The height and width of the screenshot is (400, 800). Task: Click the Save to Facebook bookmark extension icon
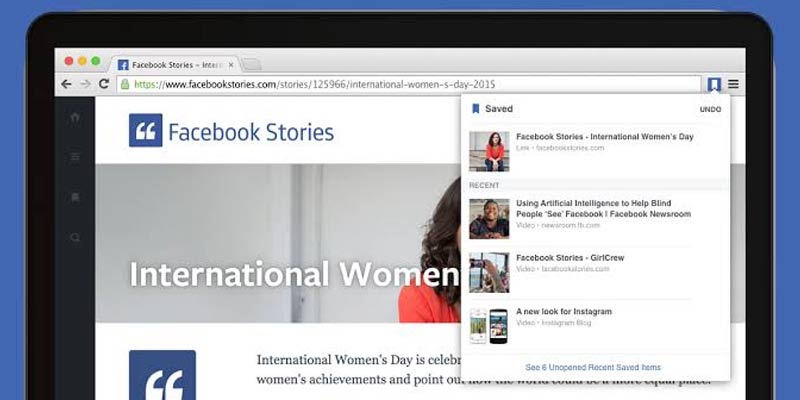tap(714, 84)
